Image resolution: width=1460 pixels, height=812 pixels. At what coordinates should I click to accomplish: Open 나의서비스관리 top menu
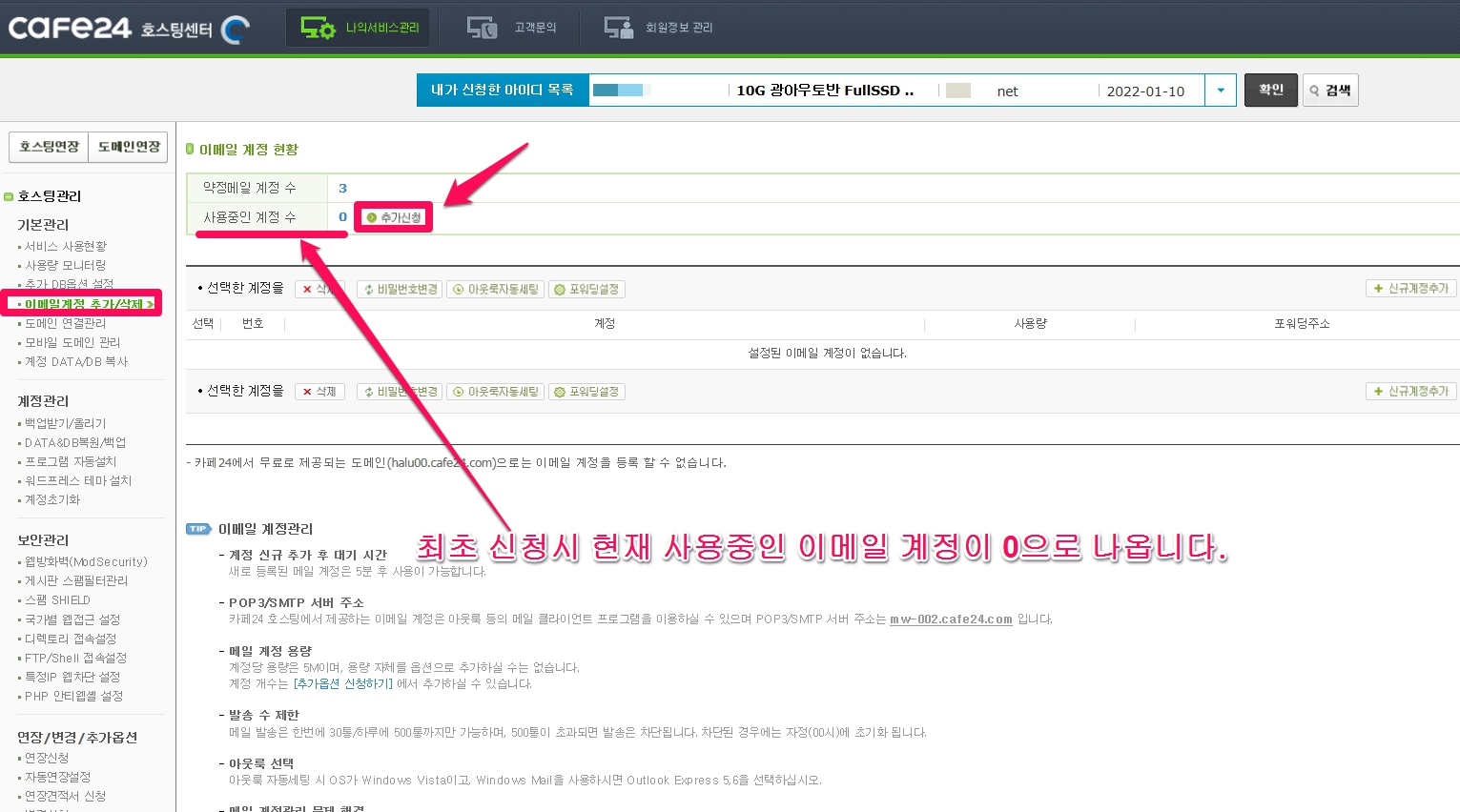click(x=359, y=28)
